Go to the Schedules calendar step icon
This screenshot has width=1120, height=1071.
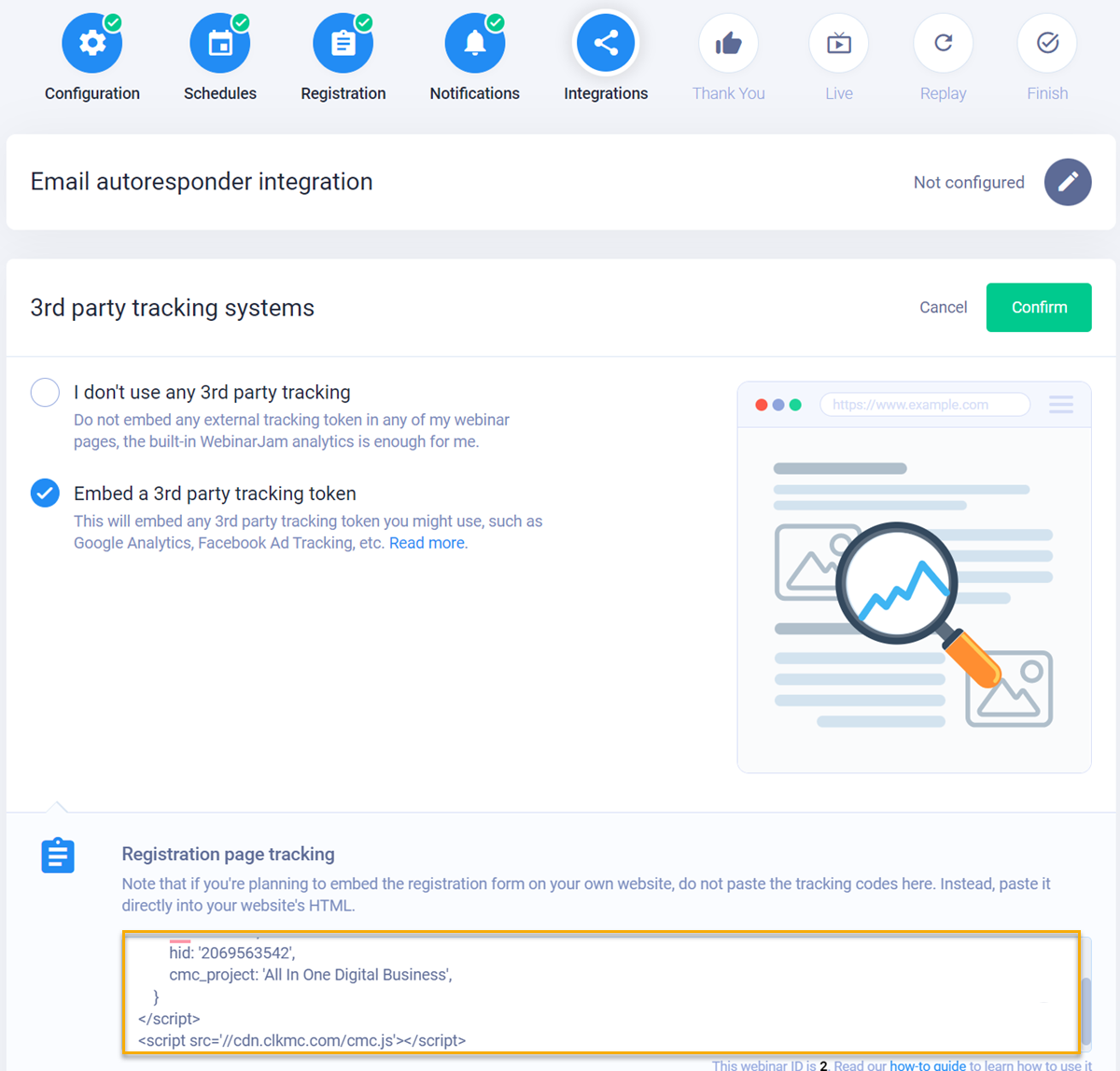[219, 44]
